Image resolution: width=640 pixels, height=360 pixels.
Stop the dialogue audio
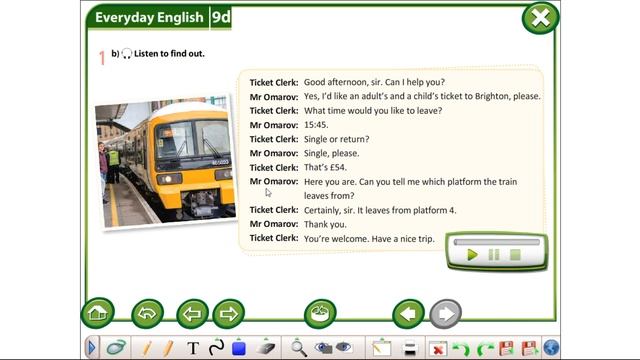tap(515, 255)
